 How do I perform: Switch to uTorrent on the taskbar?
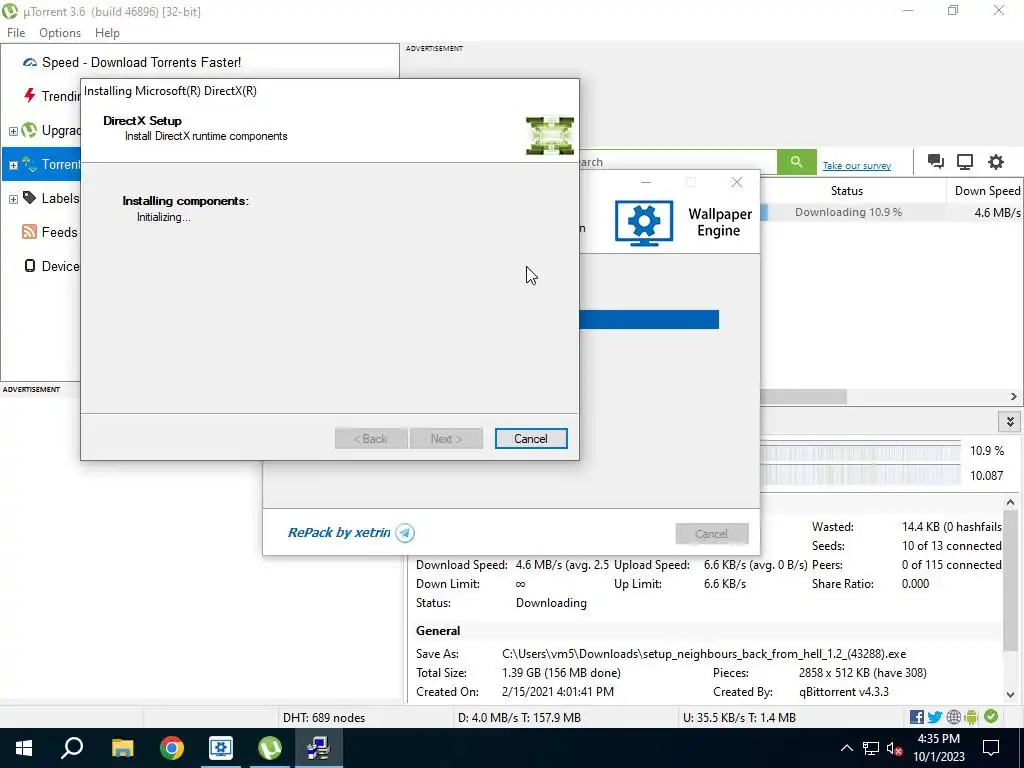click(270, 748)
